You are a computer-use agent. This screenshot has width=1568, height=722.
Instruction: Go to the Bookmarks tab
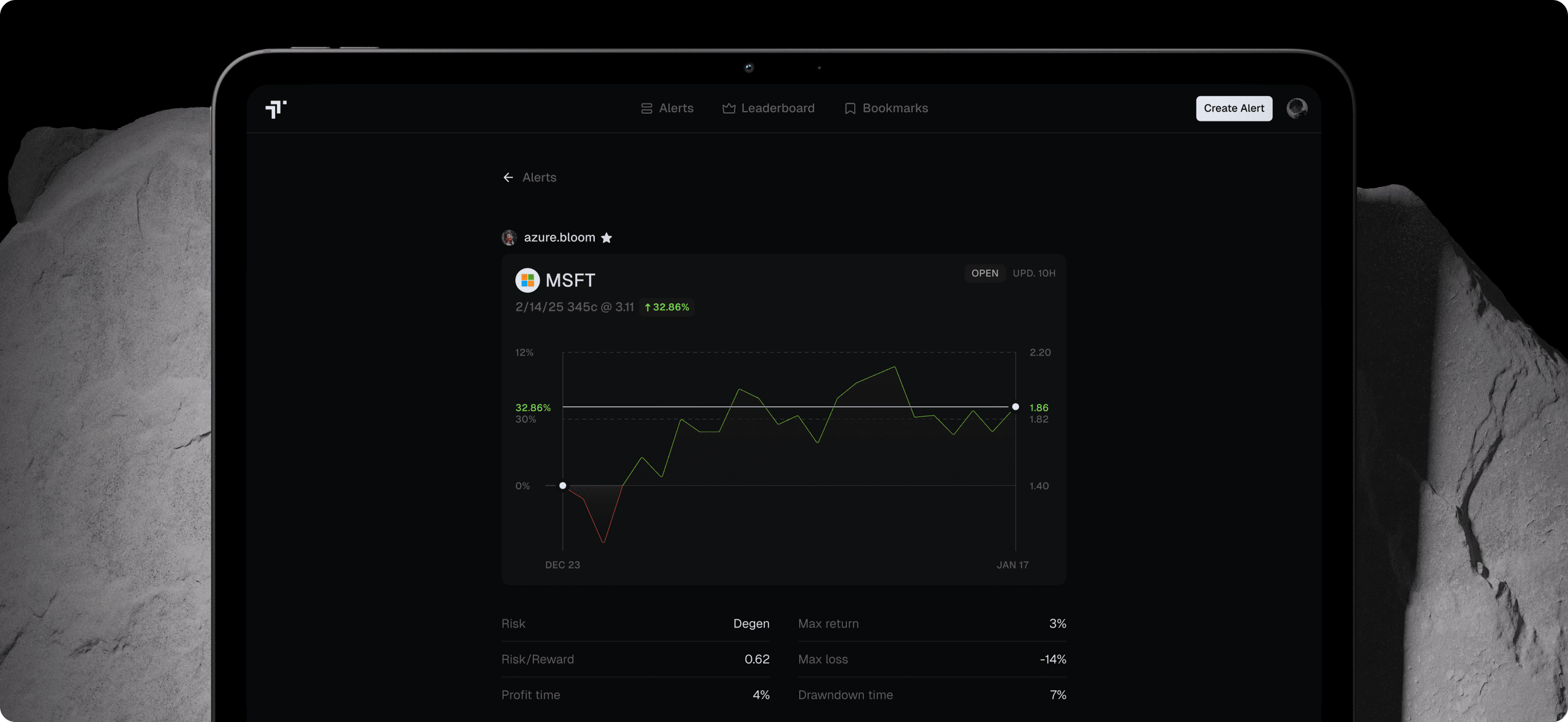(894, 108)
